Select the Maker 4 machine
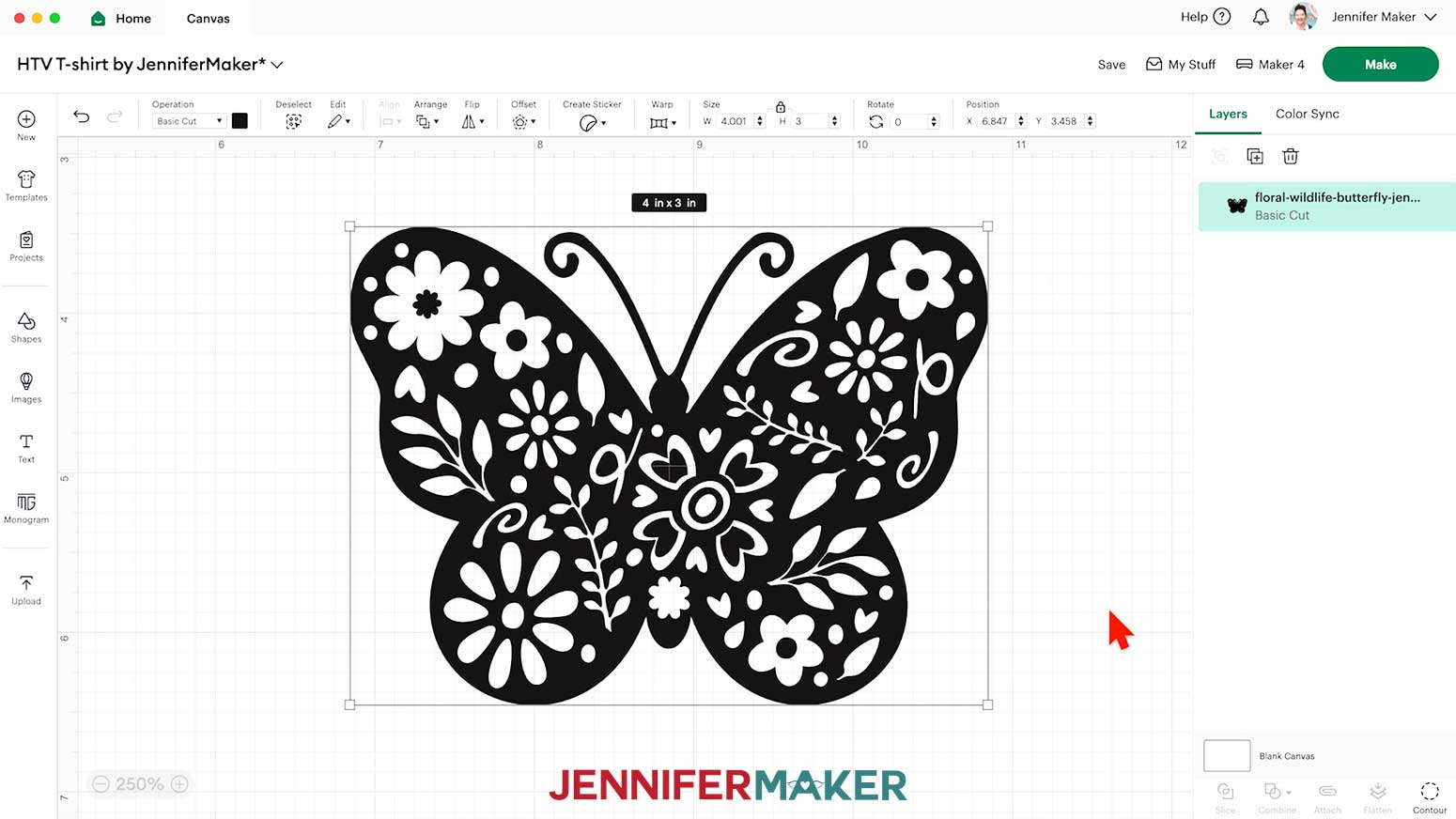Image resolution: width=1456 pixels, height=819 pixels. [x=1270, y=64]
